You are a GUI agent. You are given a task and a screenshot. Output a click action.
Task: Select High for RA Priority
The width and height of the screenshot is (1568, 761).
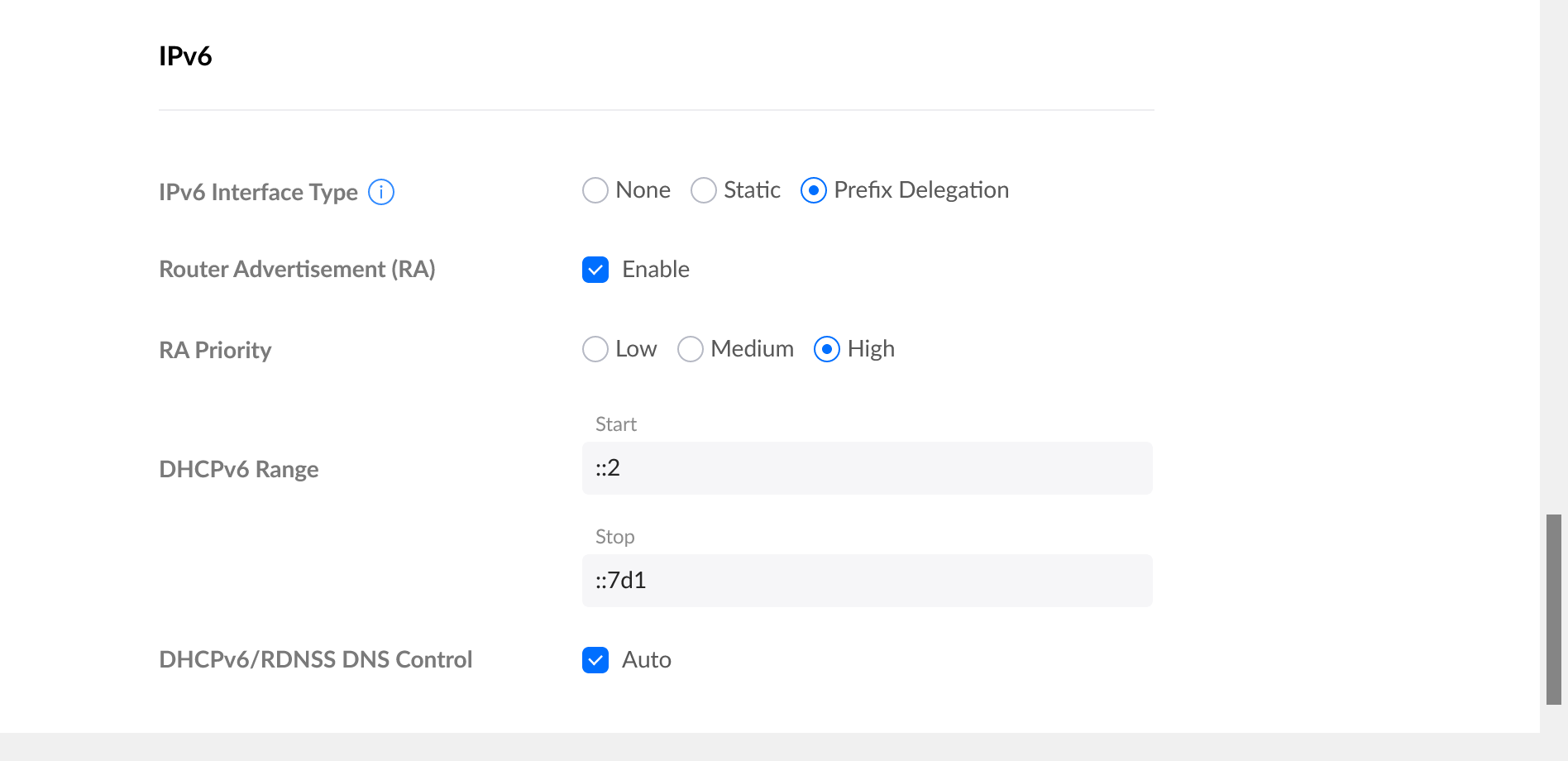pos(827,349)
